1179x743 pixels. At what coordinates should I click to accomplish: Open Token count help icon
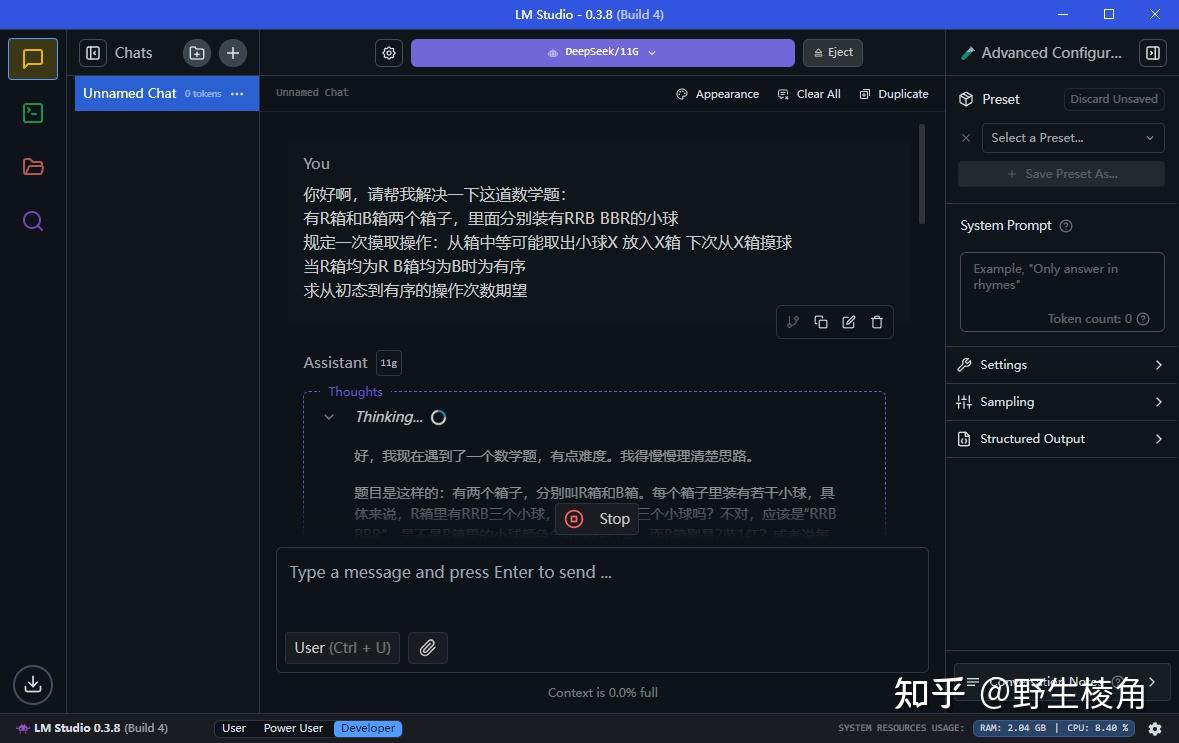[x=1143, y=319]
